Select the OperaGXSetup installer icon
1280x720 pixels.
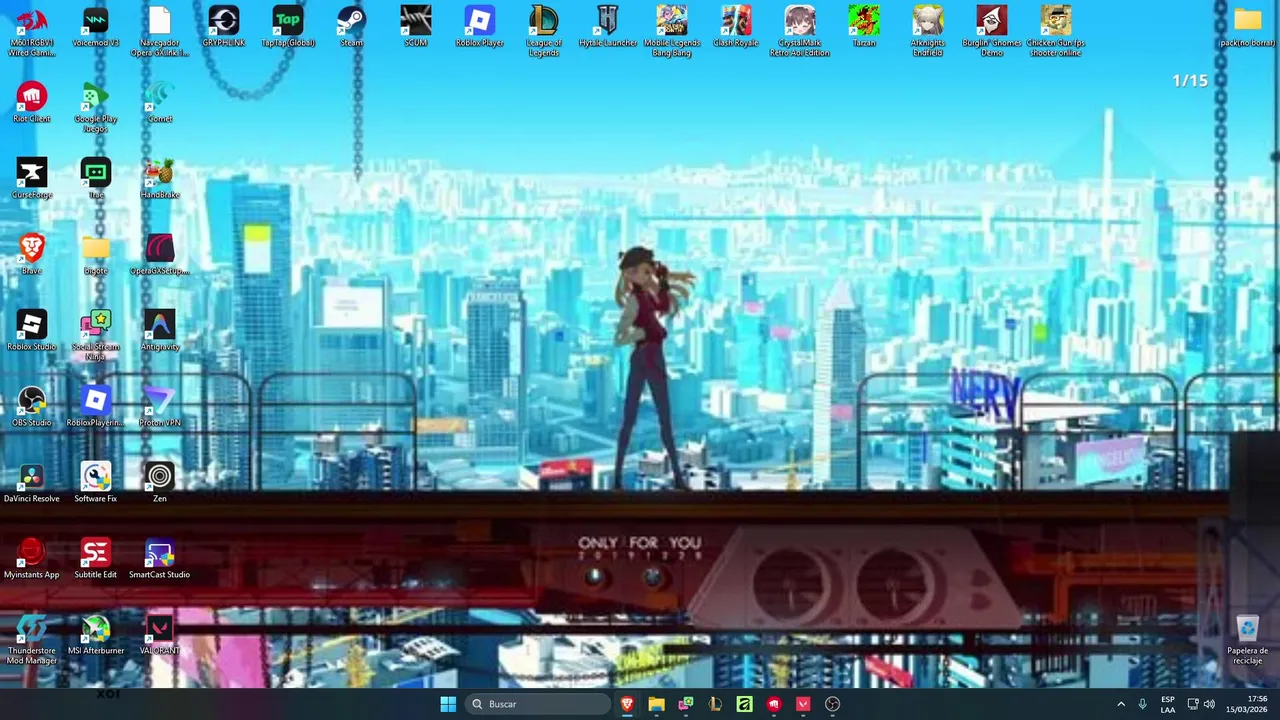click(x=160, y=256)
